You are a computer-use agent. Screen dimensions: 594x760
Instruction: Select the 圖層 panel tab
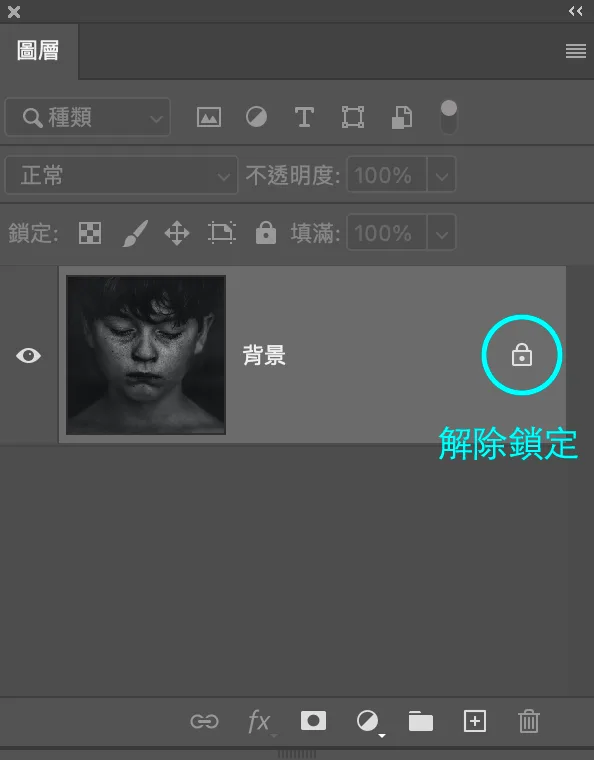tap(38, 51)
